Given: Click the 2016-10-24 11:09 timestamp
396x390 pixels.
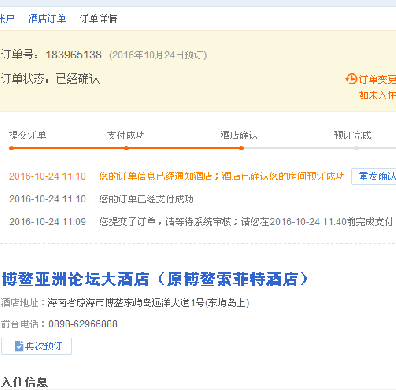Looking at the screenshot, I should point(47,222).
